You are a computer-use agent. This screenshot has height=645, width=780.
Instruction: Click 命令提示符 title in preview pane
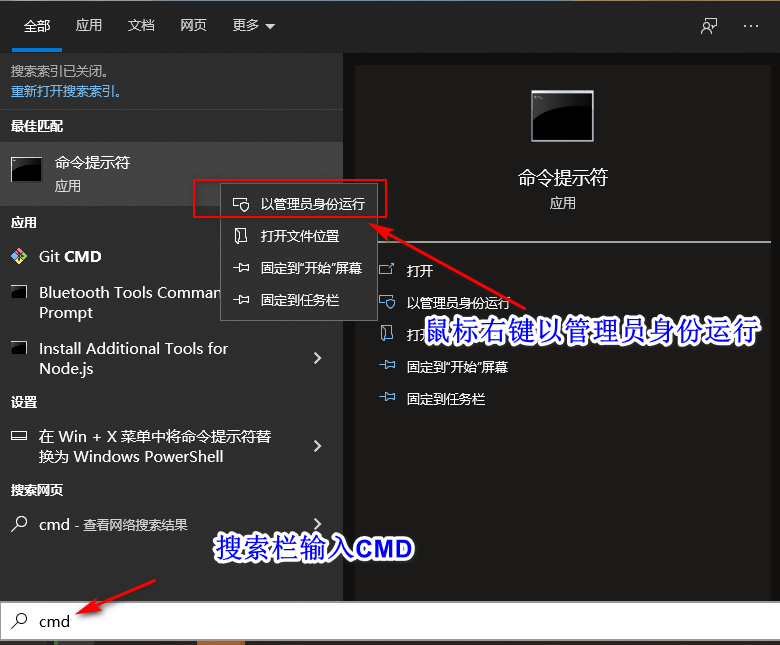click(x=563, y=178)
